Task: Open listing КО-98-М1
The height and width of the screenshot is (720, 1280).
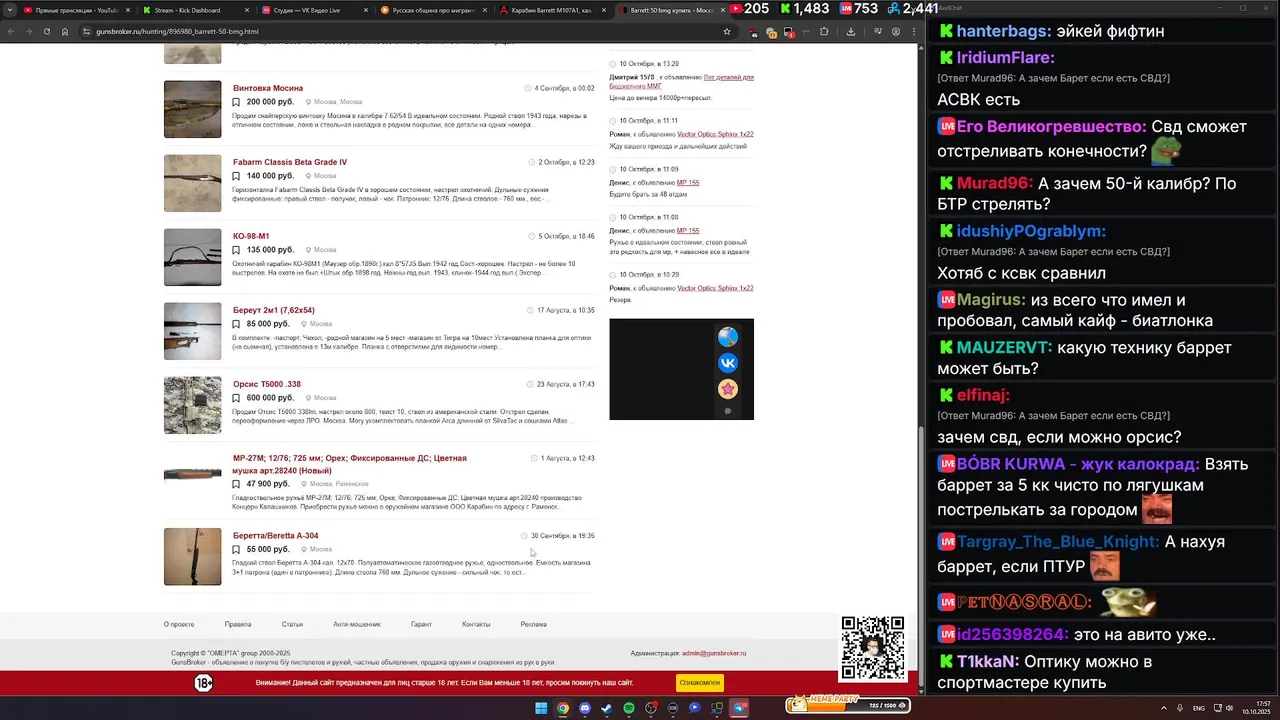Action: (x=251, y=236)
